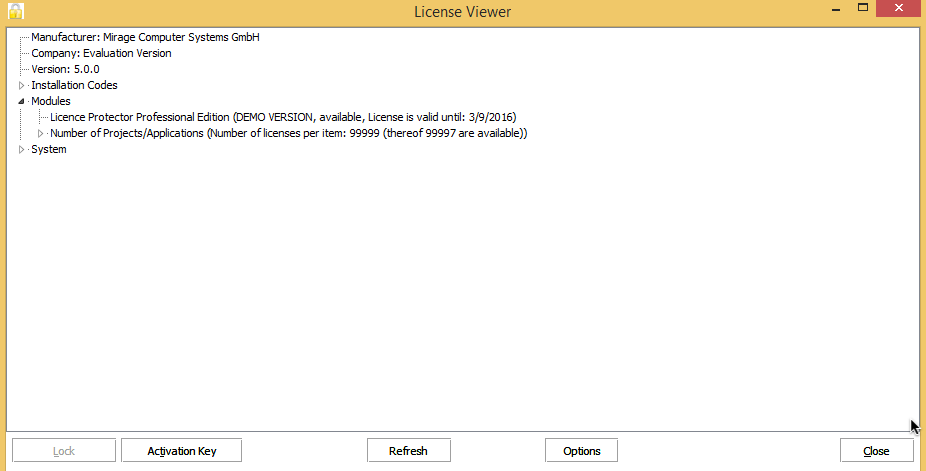The image size is (926, 471).
Task: Select the Manufacturer: Mirage Computer Systems GmbH row
Action: [x=145, y=37]
